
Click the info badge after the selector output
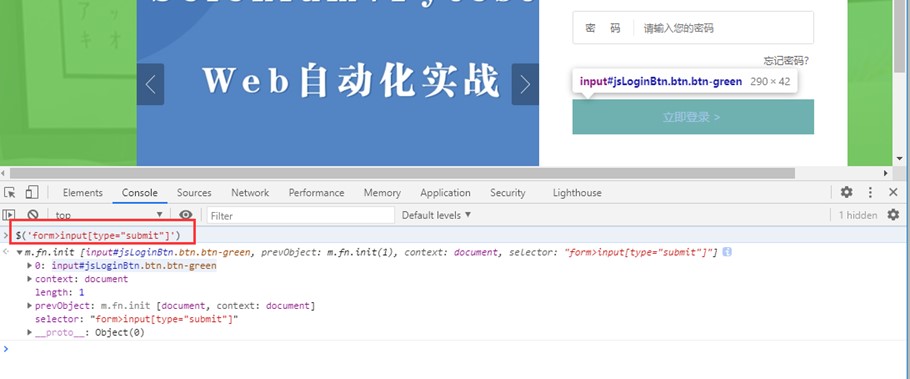(x=727, y=252)
